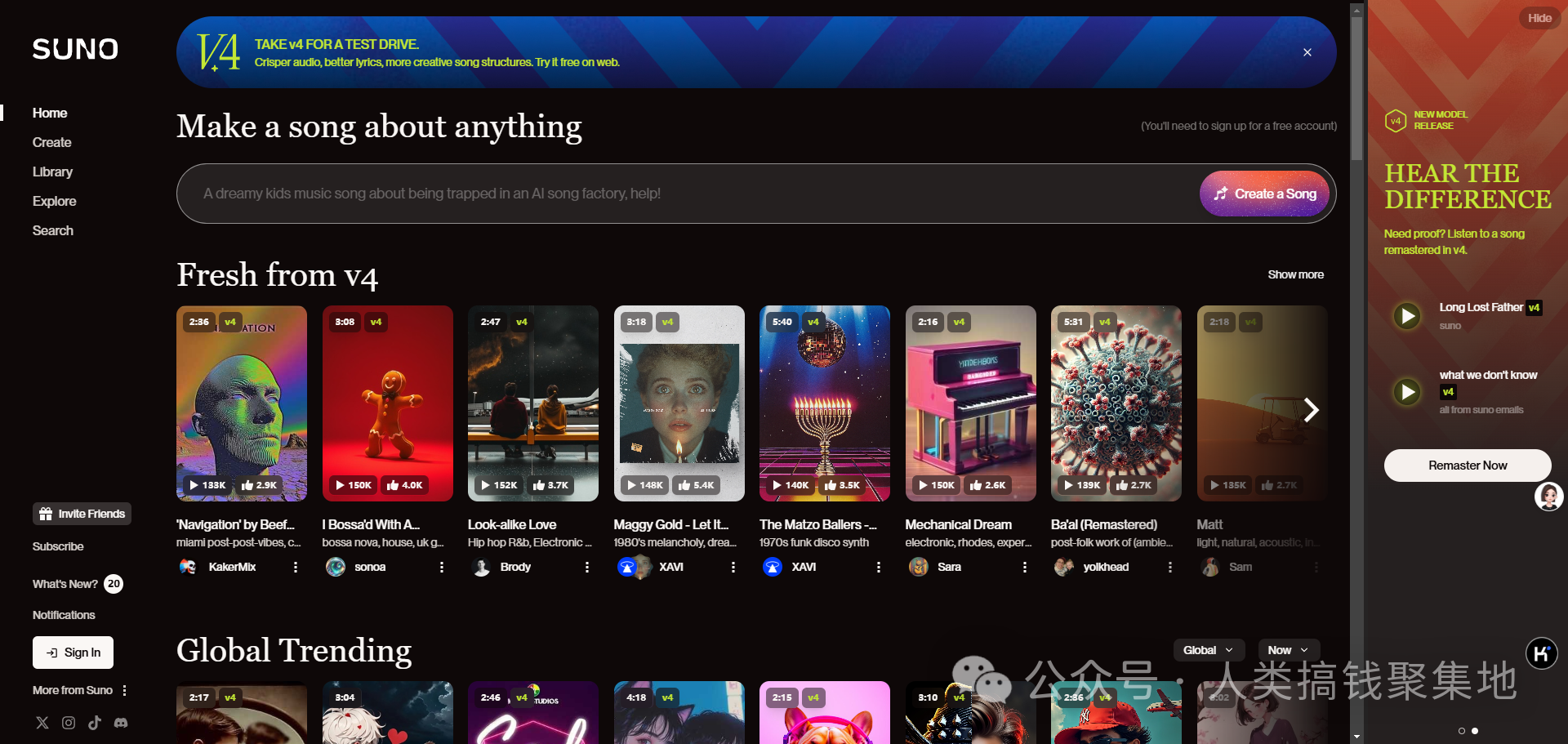The width and height of the screenshot is (1568, 744).
Task: Open options menu for KakerMix song
Action: [x=296, y=567]
